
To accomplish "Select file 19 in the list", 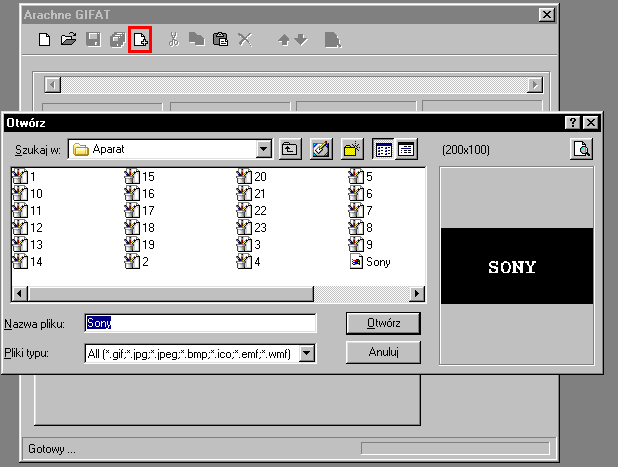I will [140, 244].
